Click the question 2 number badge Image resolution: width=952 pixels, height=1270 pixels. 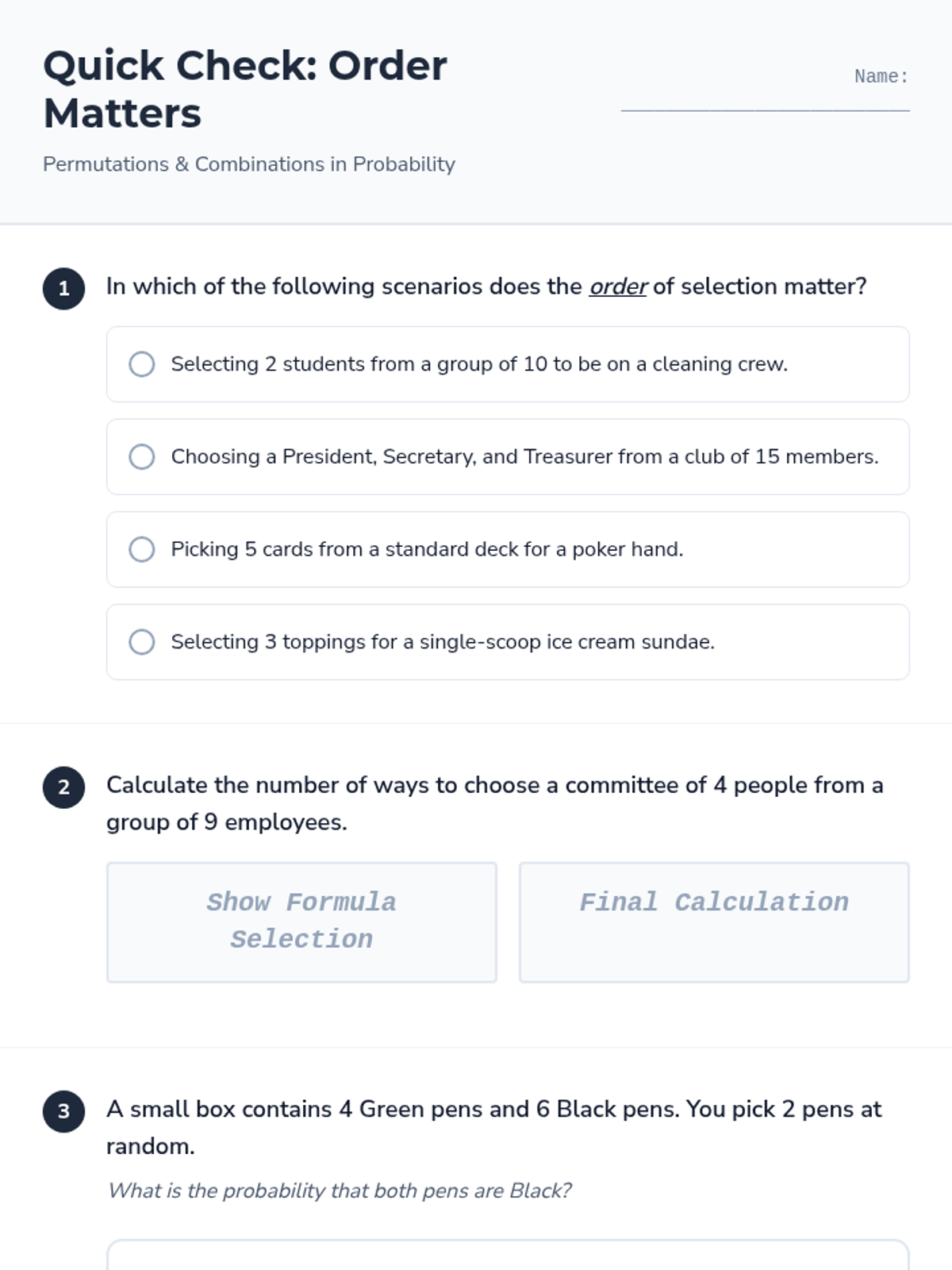coord(63,787)
